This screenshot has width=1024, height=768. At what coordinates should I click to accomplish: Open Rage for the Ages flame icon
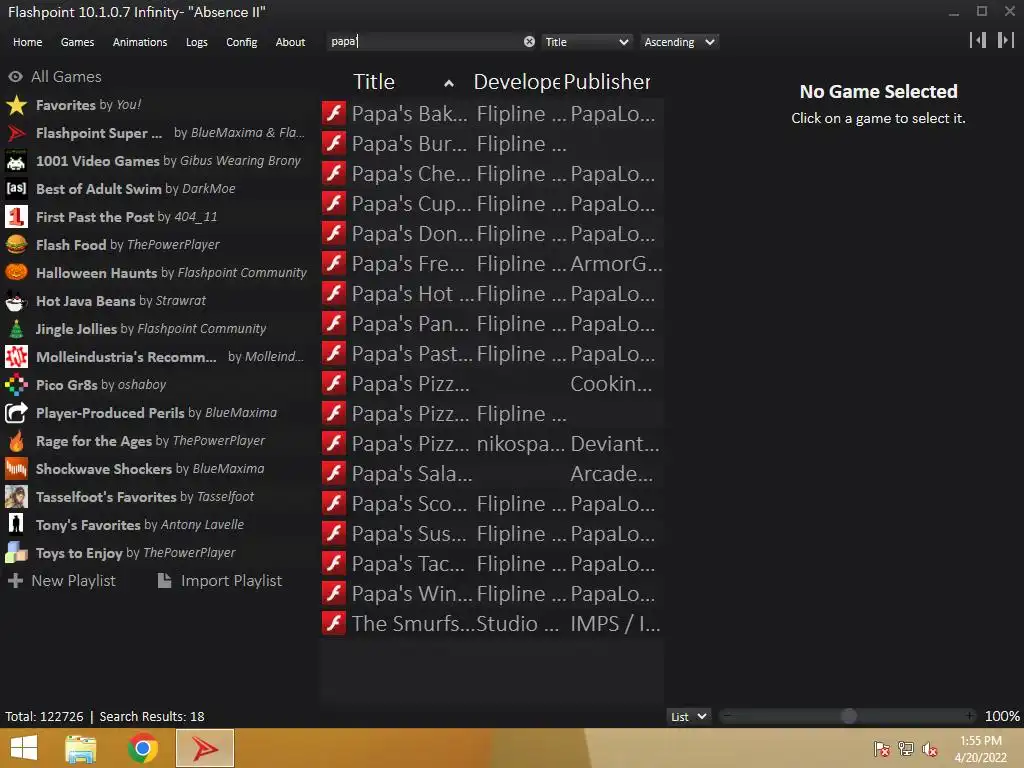16,441
